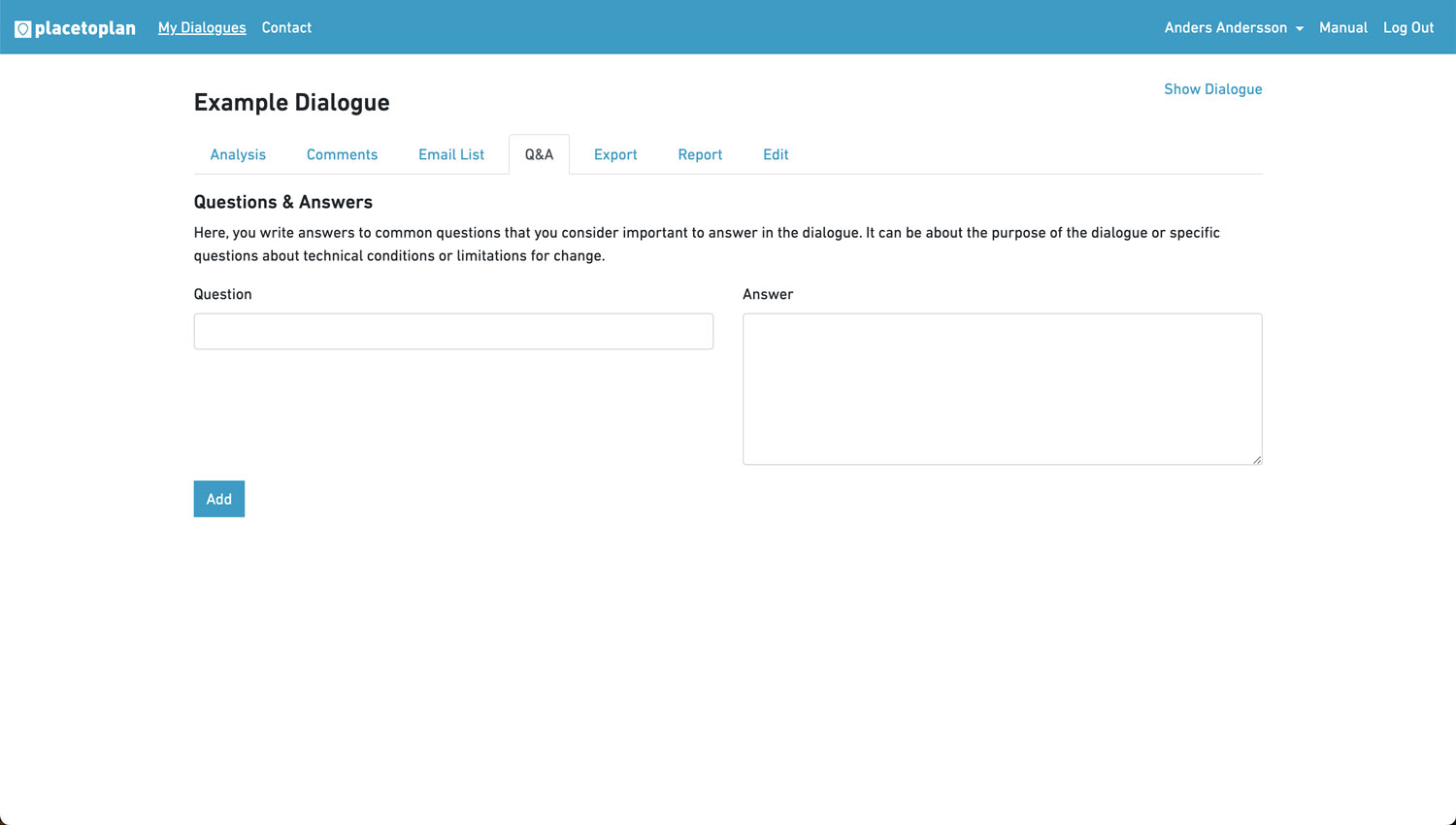Open the Manual link
The height and width of the screenshot is (825, 1456).
coord(1342,28)
